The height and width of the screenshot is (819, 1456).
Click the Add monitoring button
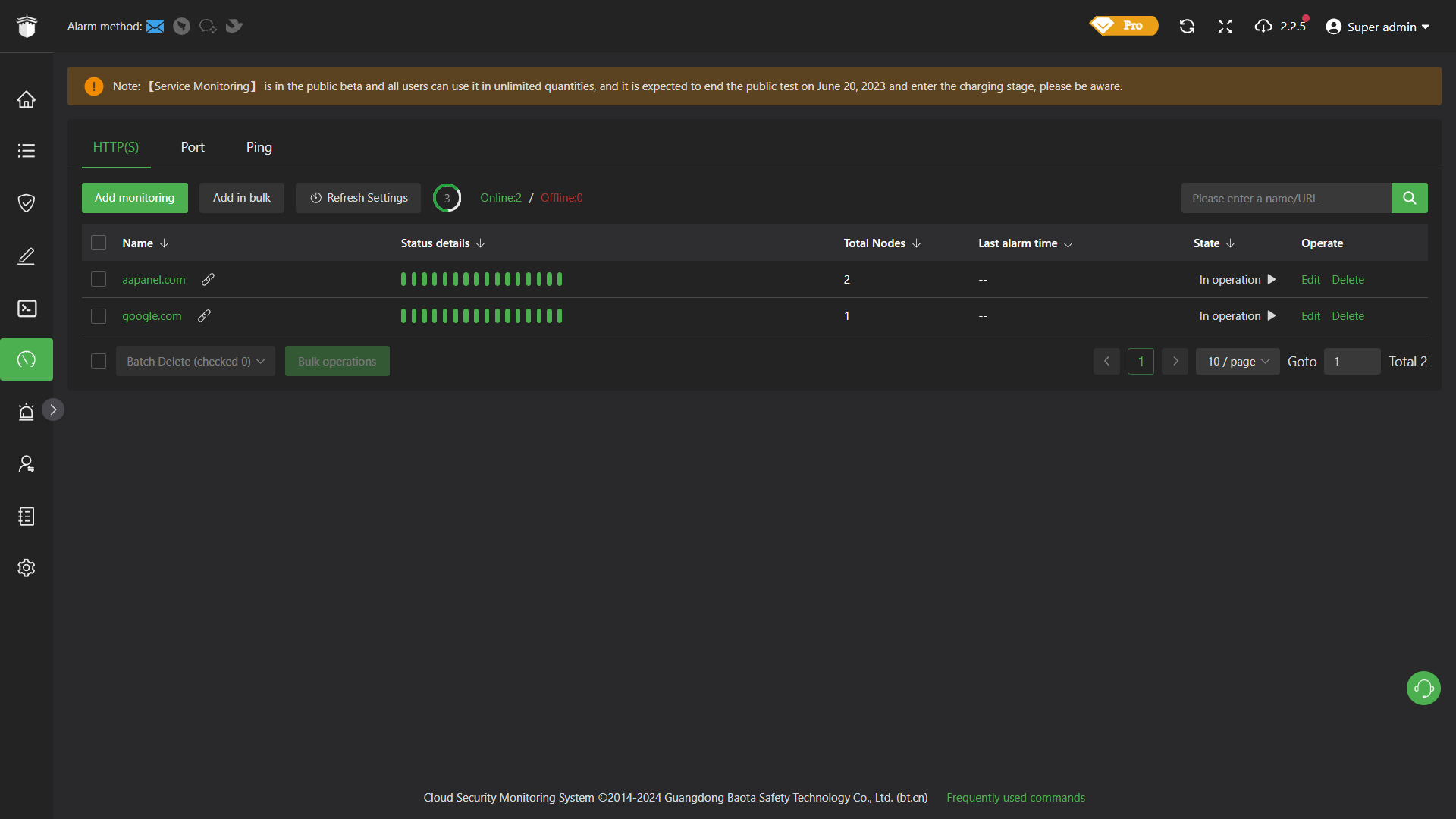pos(134,198)
